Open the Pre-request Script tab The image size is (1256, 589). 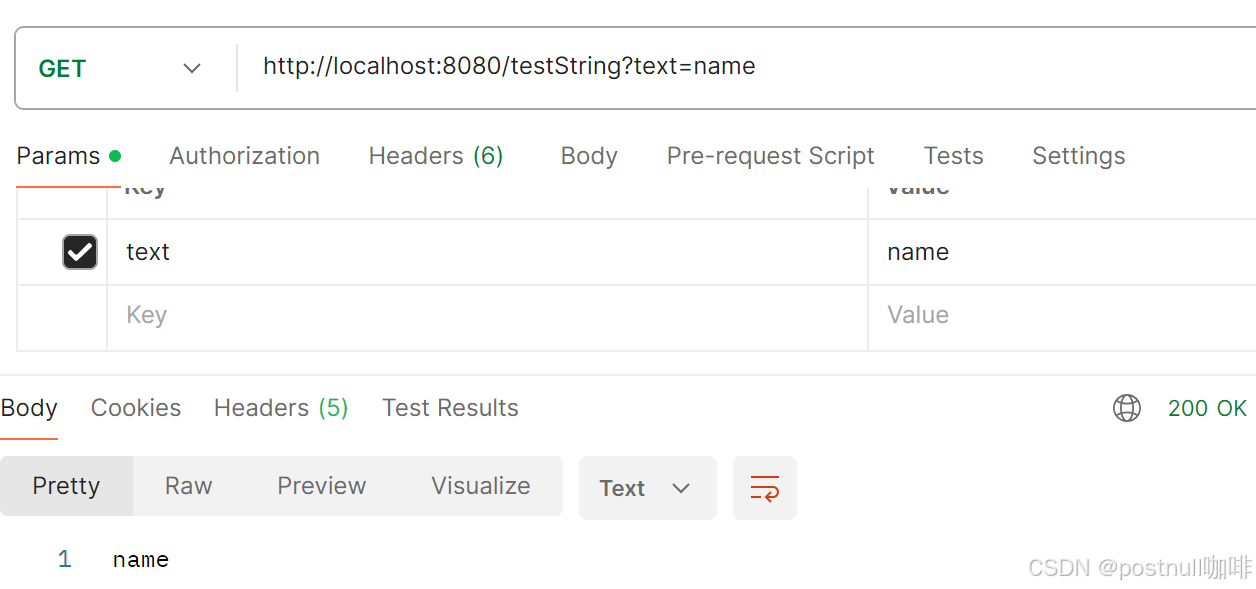[770, 156]
